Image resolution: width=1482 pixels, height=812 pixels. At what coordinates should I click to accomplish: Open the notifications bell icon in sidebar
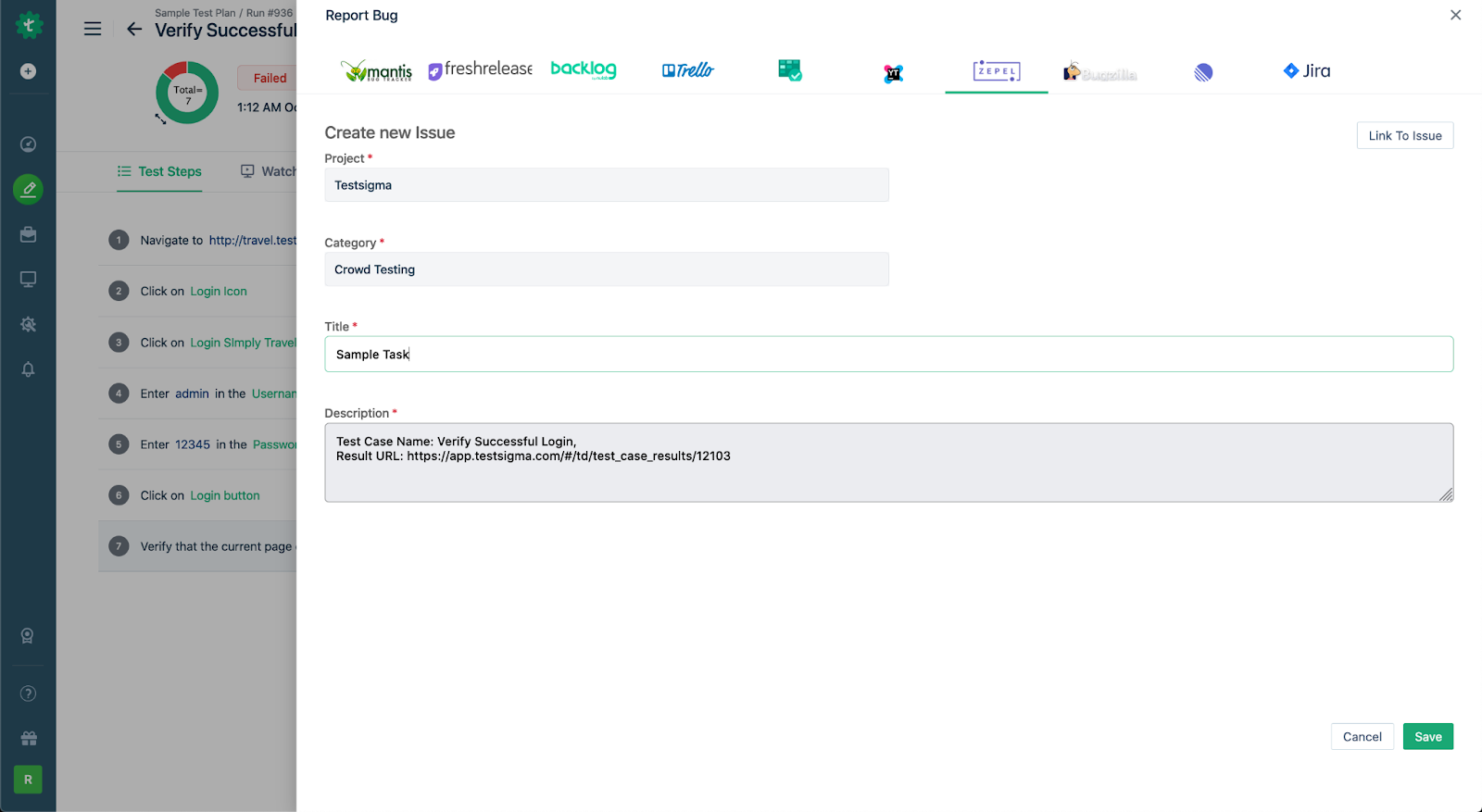28,369
